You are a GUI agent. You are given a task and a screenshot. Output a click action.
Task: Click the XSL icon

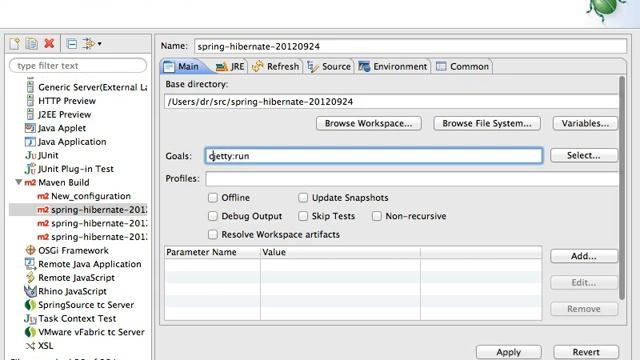click(30, 346)
